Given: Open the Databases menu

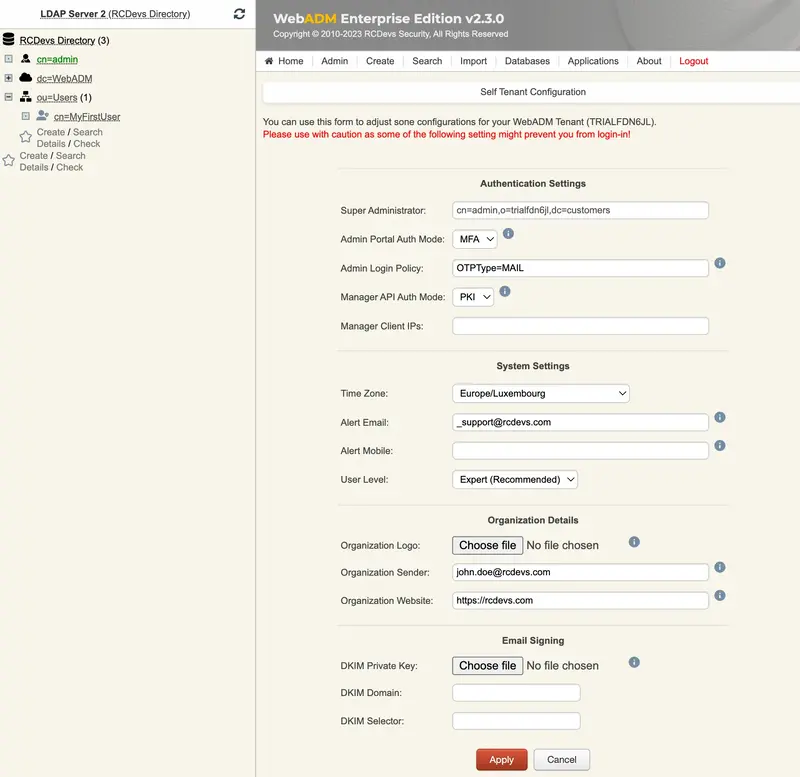Looking at the screenshot, I should [527, 61].
